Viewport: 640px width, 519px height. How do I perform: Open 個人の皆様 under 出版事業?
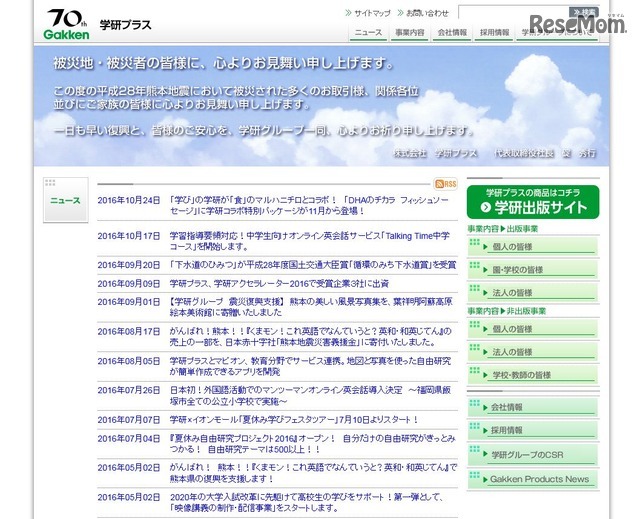[532, 247]
